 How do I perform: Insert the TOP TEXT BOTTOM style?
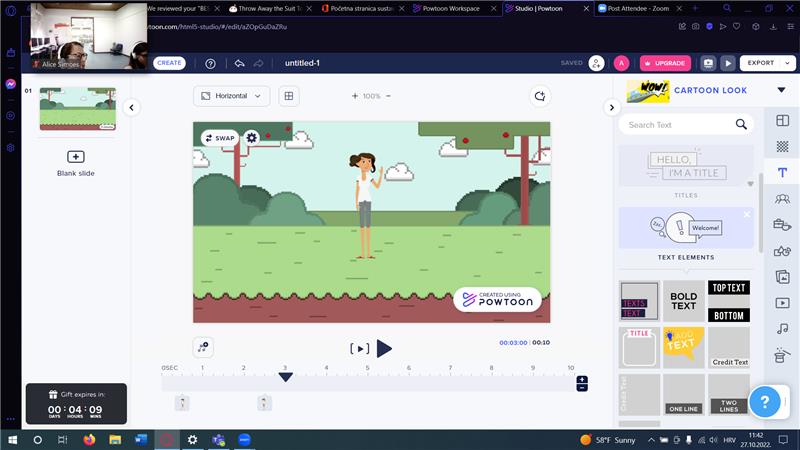click(x=729, y=301)
